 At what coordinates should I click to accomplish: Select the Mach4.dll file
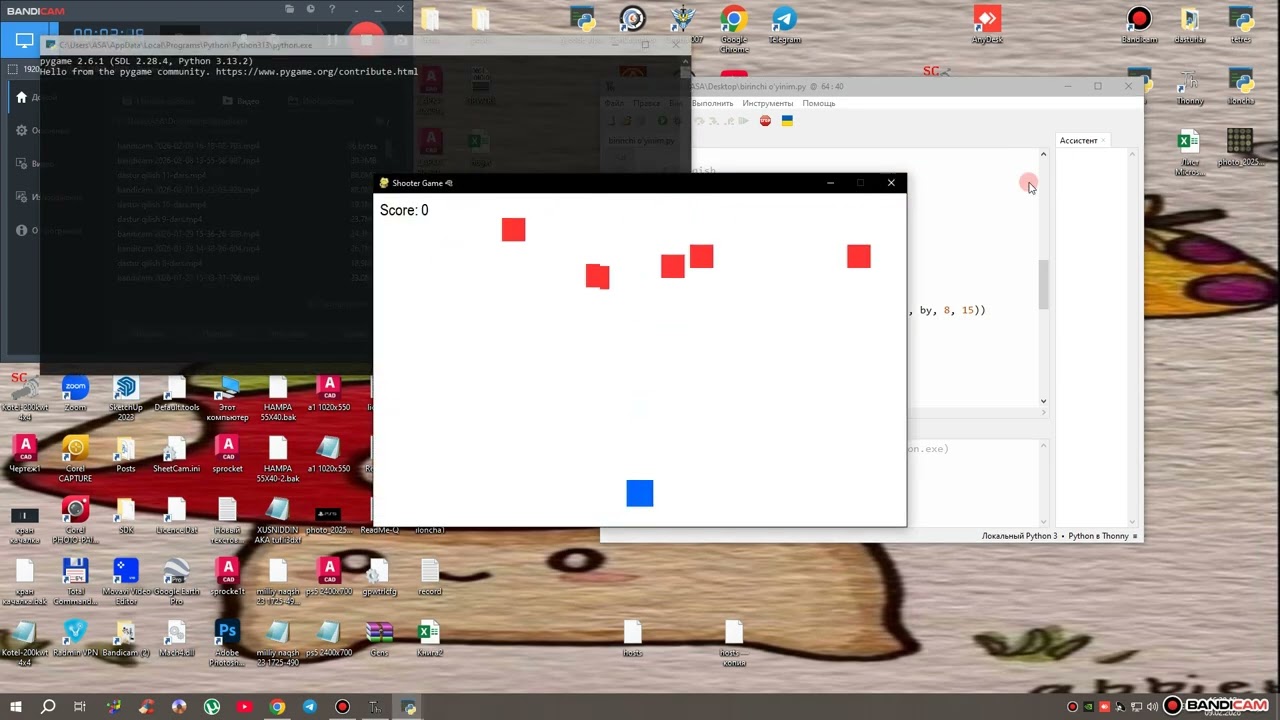click(177, 638)
